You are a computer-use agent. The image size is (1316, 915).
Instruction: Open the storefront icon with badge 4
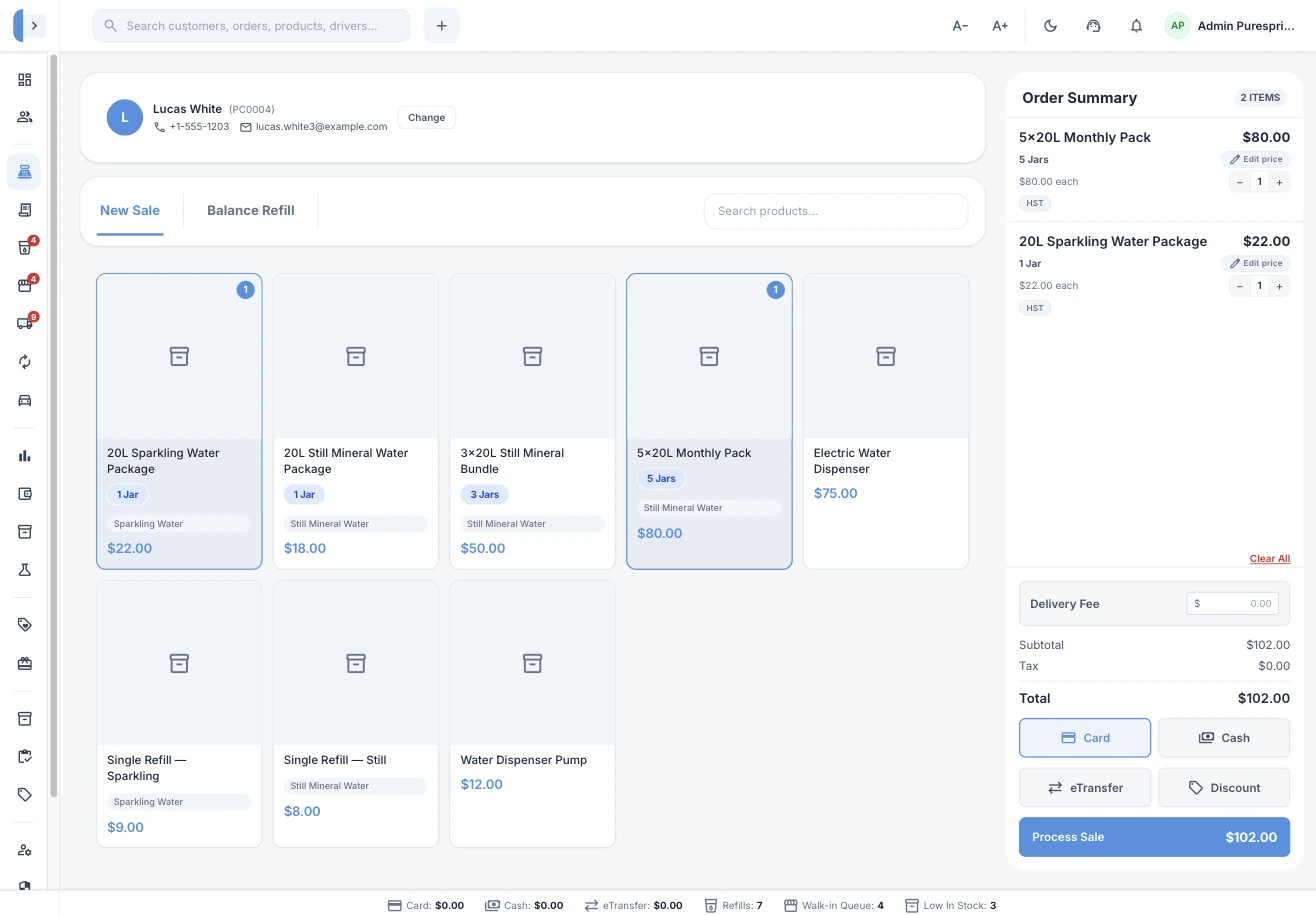[x=24, y=286]
